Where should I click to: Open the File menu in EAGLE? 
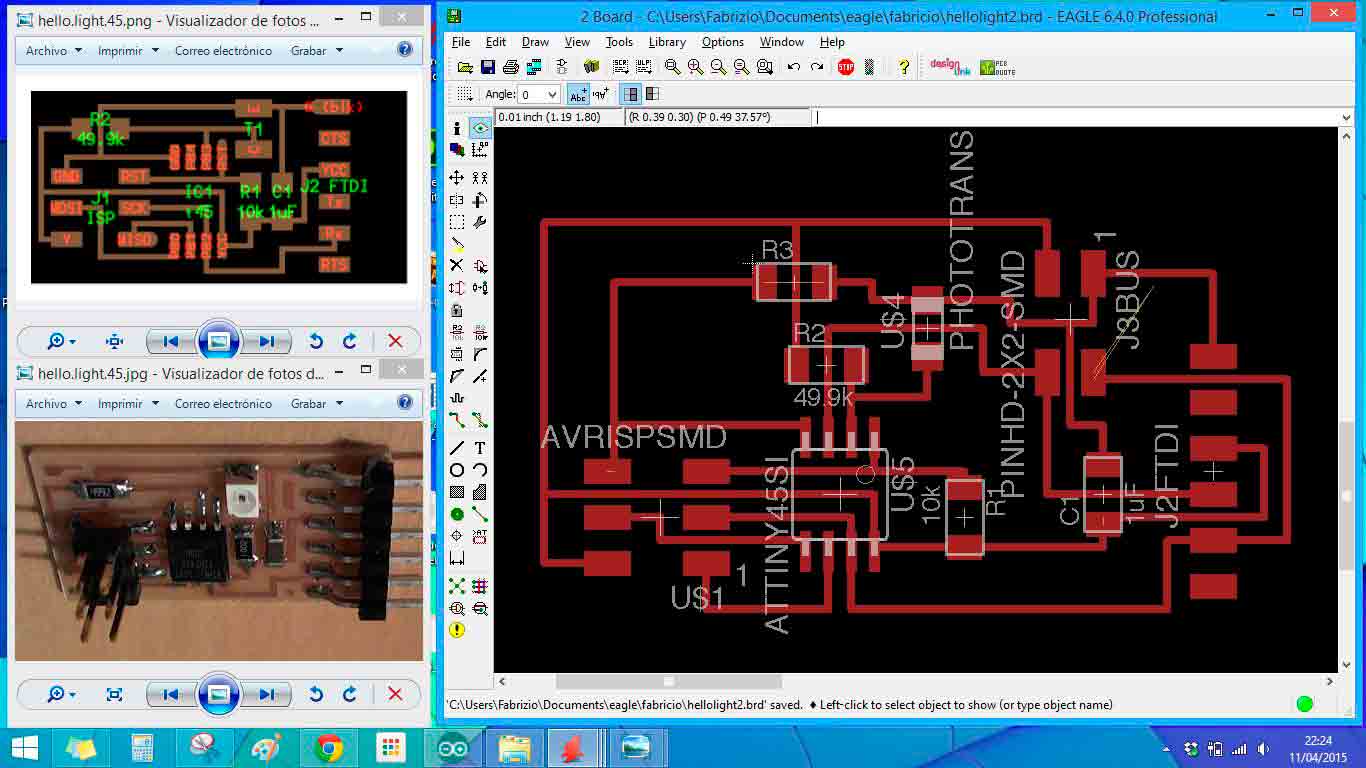(460, 42)
